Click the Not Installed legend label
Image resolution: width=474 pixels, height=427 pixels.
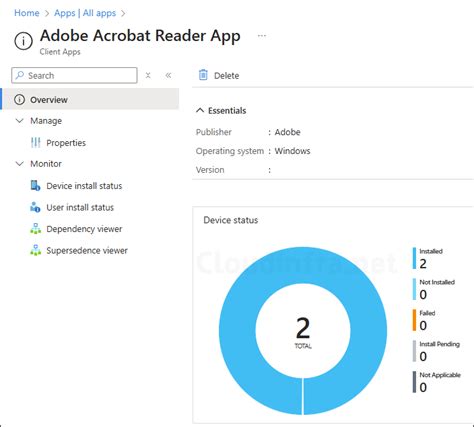(437, 282)
